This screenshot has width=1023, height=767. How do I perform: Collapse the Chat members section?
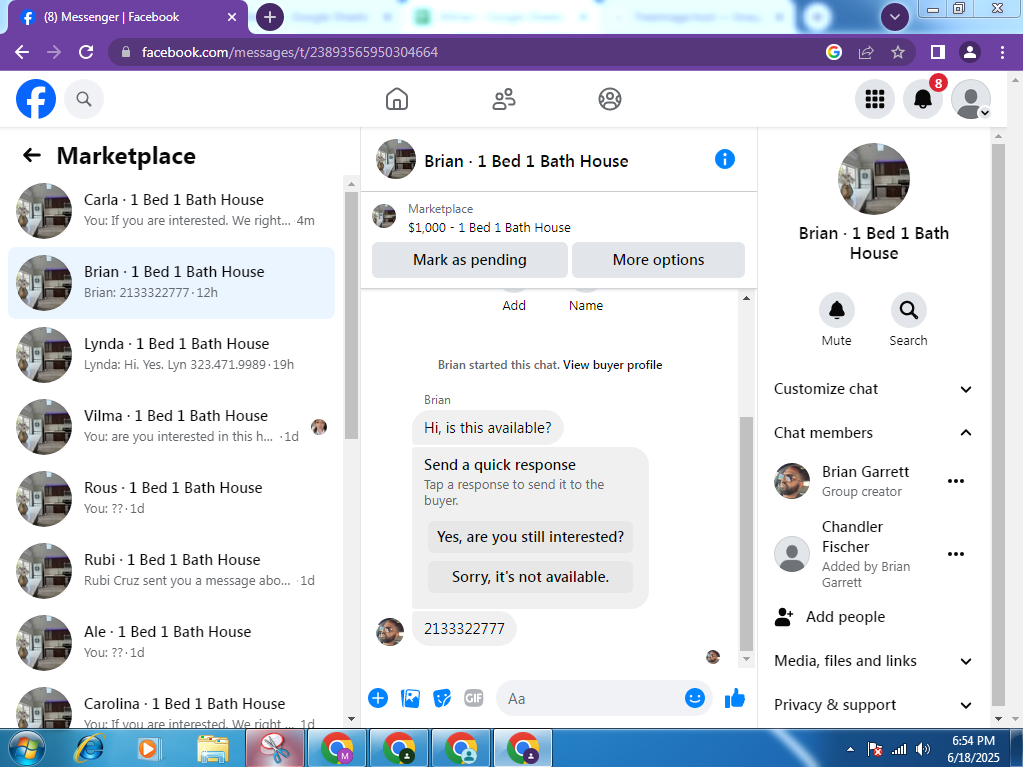coord(874,433)
